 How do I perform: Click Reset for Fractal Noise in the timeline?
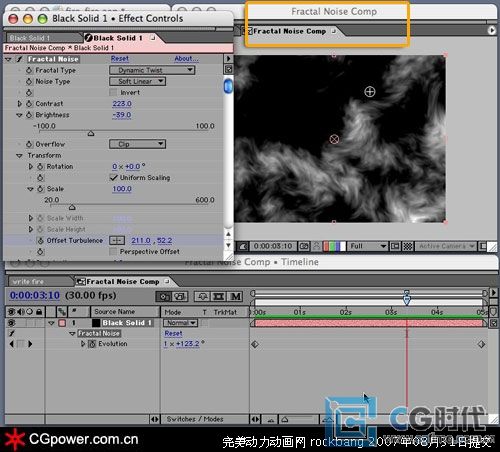coord(173,333)
